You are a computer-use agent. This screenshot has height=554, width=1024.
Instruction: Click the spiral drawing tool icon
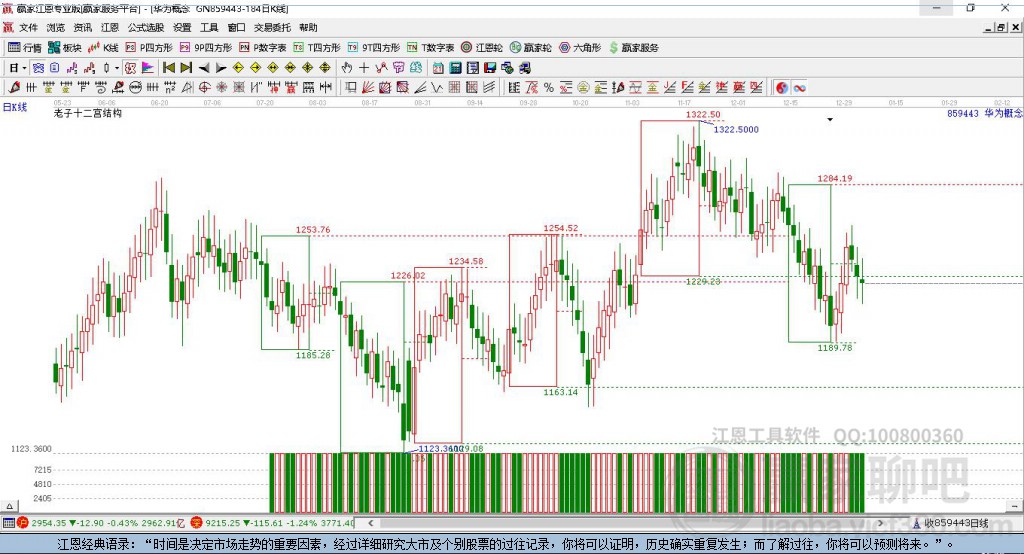[x=101, y=88]
